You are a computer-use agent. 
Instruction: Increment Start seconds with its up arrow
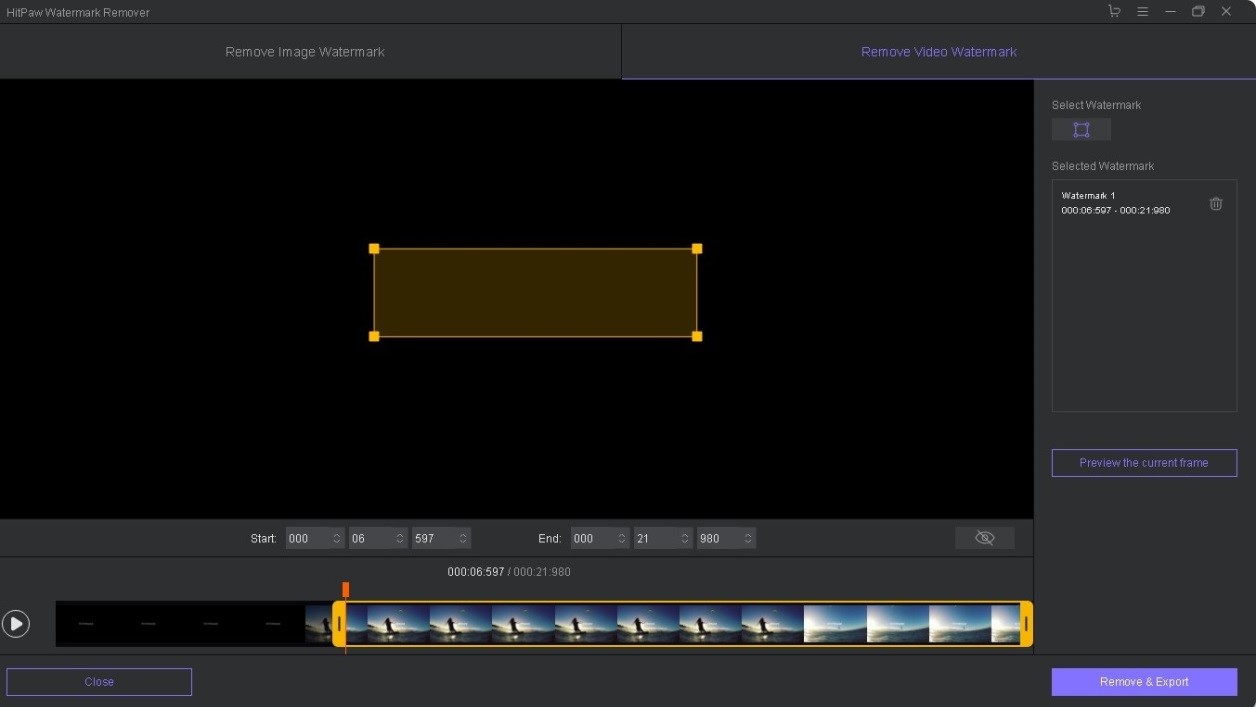pos(398,534)
